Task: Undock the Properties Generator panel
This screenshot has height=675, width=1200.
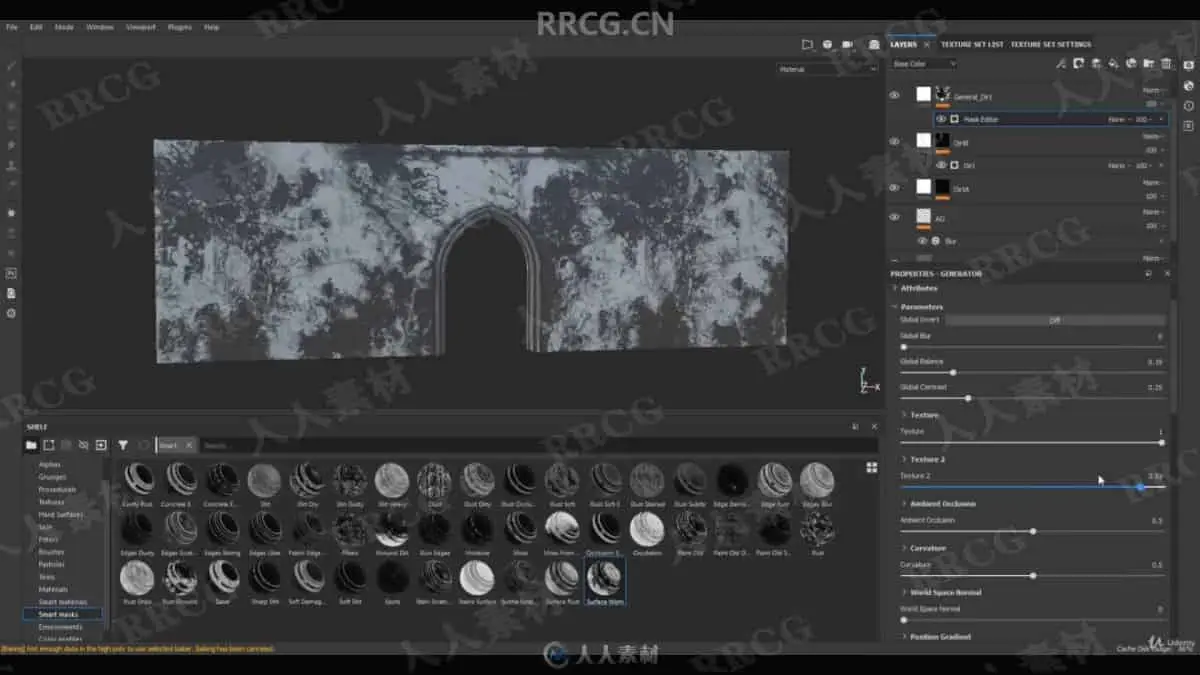Action: pos(1148,273)
